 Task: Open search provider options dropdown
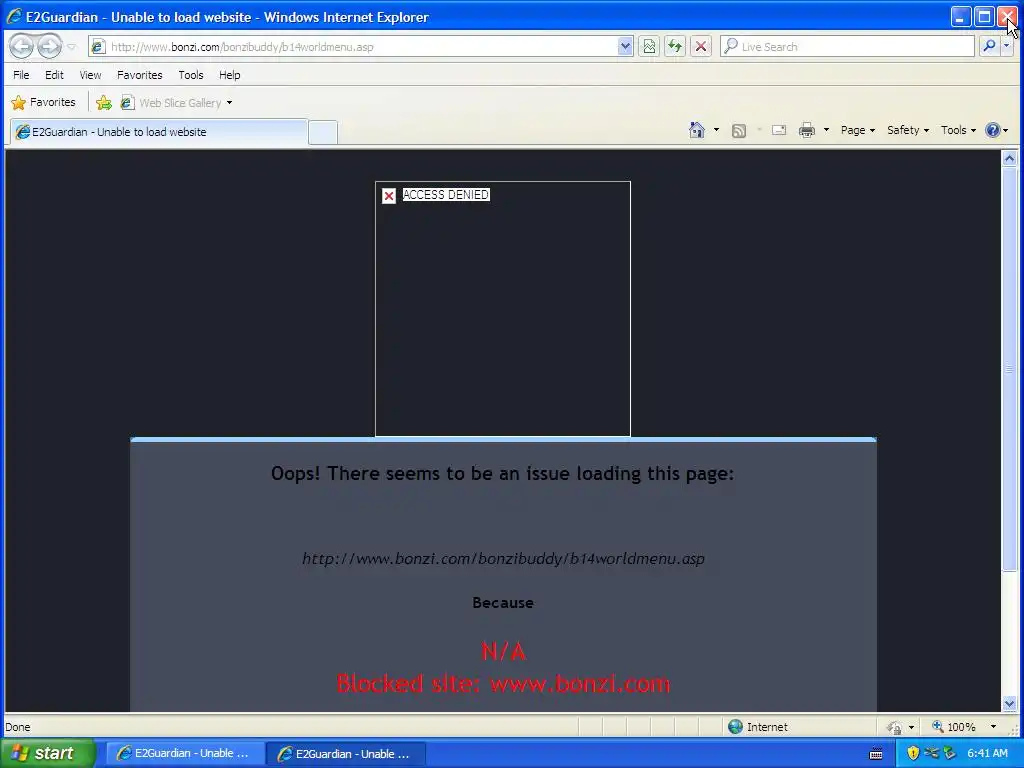[1007, 46]
